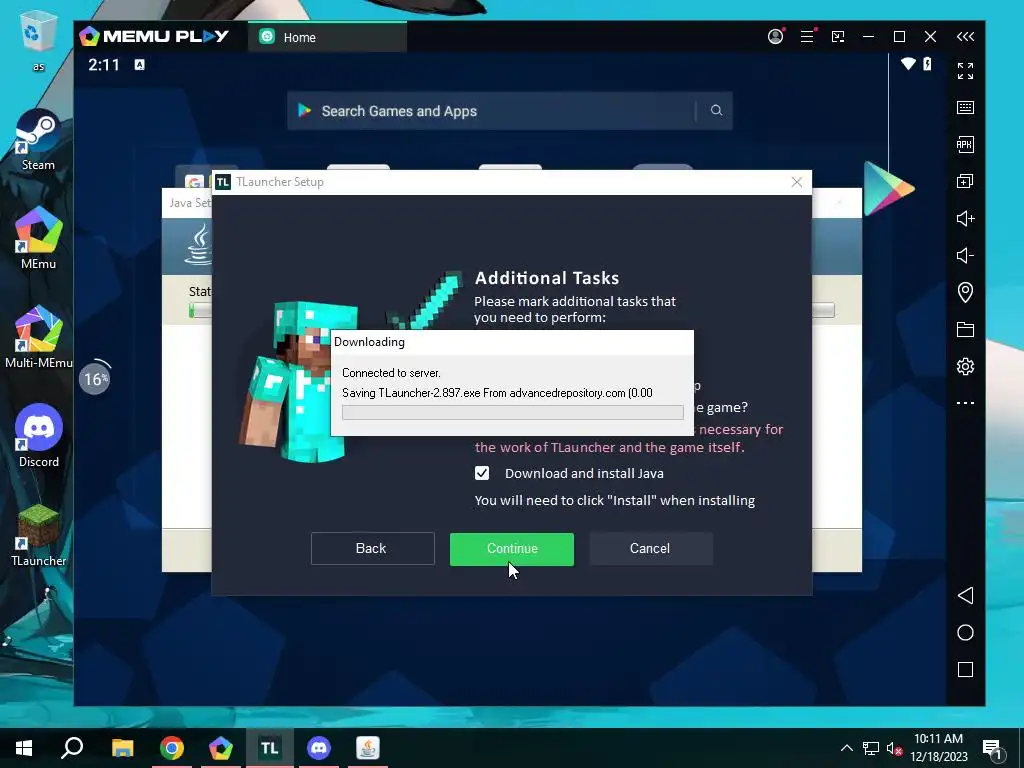The height and width of the screenshot is (768, 1024).
Task: Open the MEmu fullscreen toggle icon
Action: click(965, 71)
